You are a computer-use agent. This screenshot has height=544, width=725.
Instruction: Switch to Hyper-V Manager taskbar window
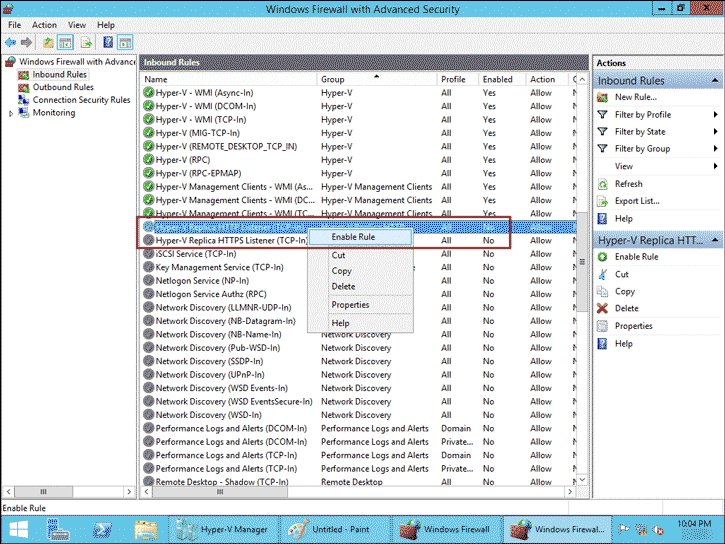coord(223,529)
